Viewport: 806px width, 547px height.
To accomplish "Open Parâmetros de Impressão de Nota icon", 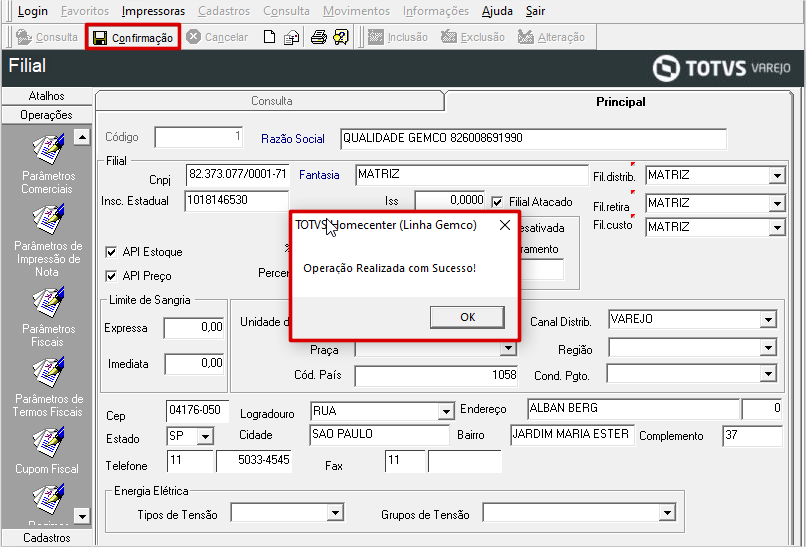I will click(x=48, y=218).
